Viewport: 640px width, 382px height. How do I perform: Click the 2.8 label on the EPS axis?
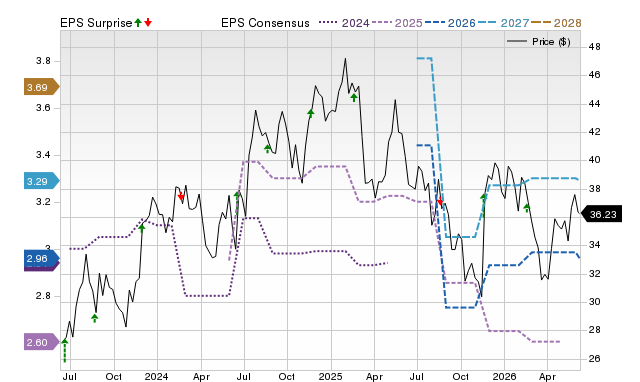click(x=43, y=296)
